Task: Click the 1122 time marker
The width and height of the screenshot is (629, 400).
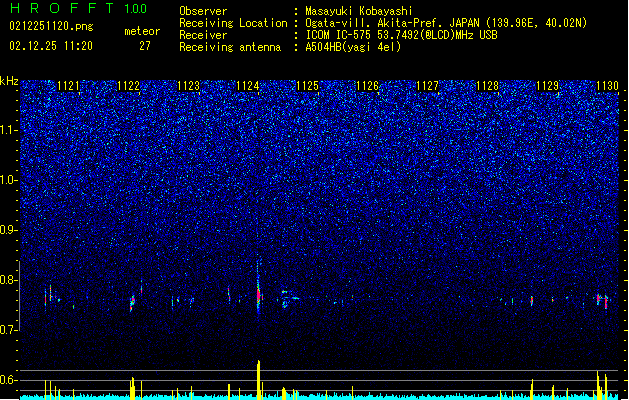Action: 128,86
